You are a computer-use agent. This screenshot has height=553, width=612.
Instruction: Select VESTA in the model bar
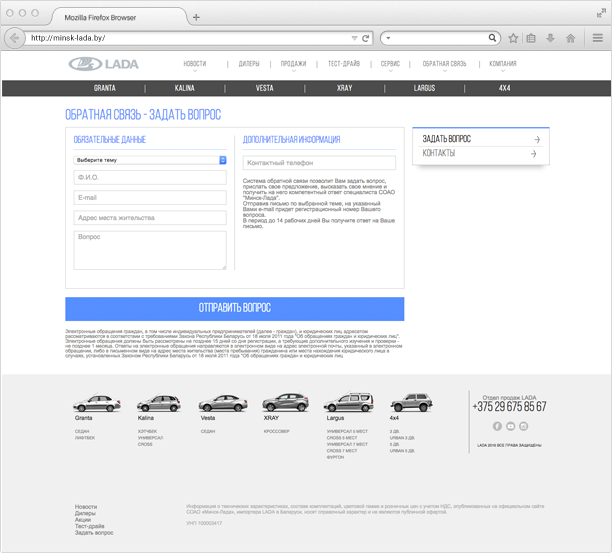tap(264, 88)
